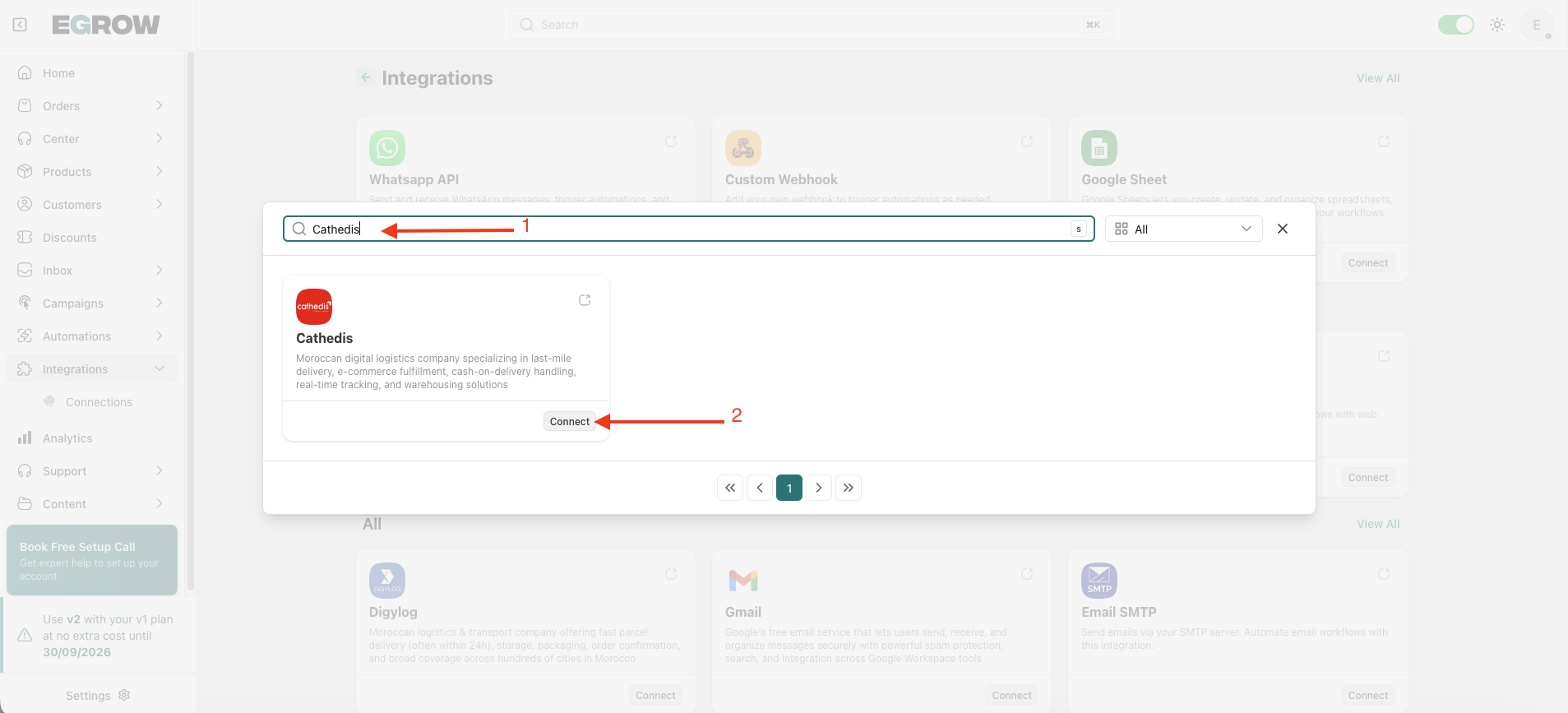Expand the Inbox sidebar section
This screenshot has height=713, width=1568.
pos(160,270)
